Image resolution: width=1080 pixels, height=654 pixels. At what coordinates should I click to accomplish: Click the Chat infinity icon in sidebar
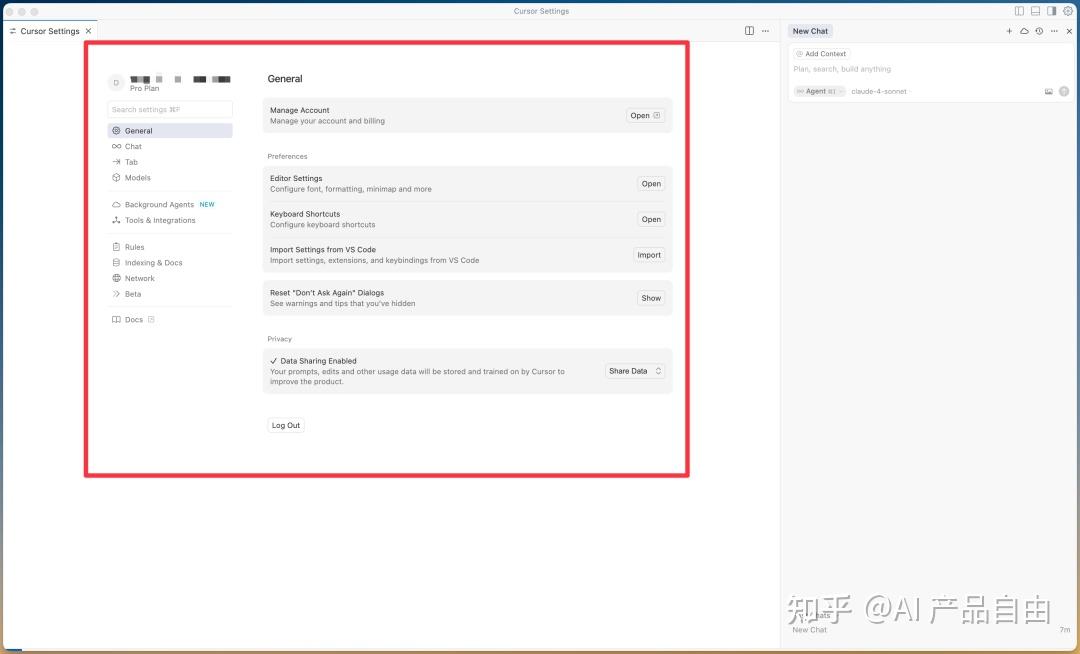(116, 147)
